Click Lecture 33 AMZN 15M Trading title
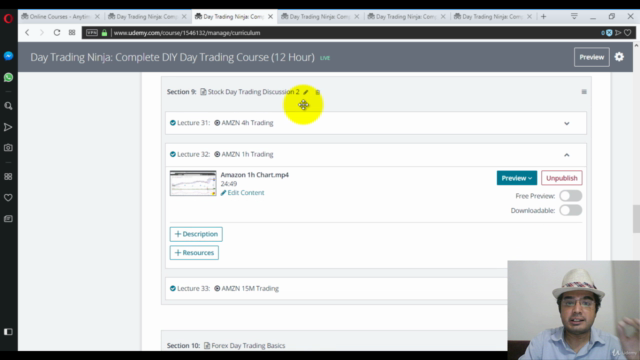 [x=250, y=288]
